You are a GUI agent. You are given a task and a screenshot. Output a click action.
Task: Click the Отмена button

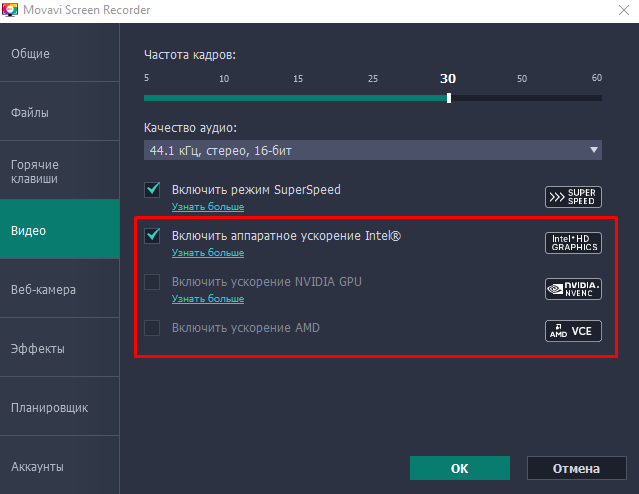pos(576,468)
